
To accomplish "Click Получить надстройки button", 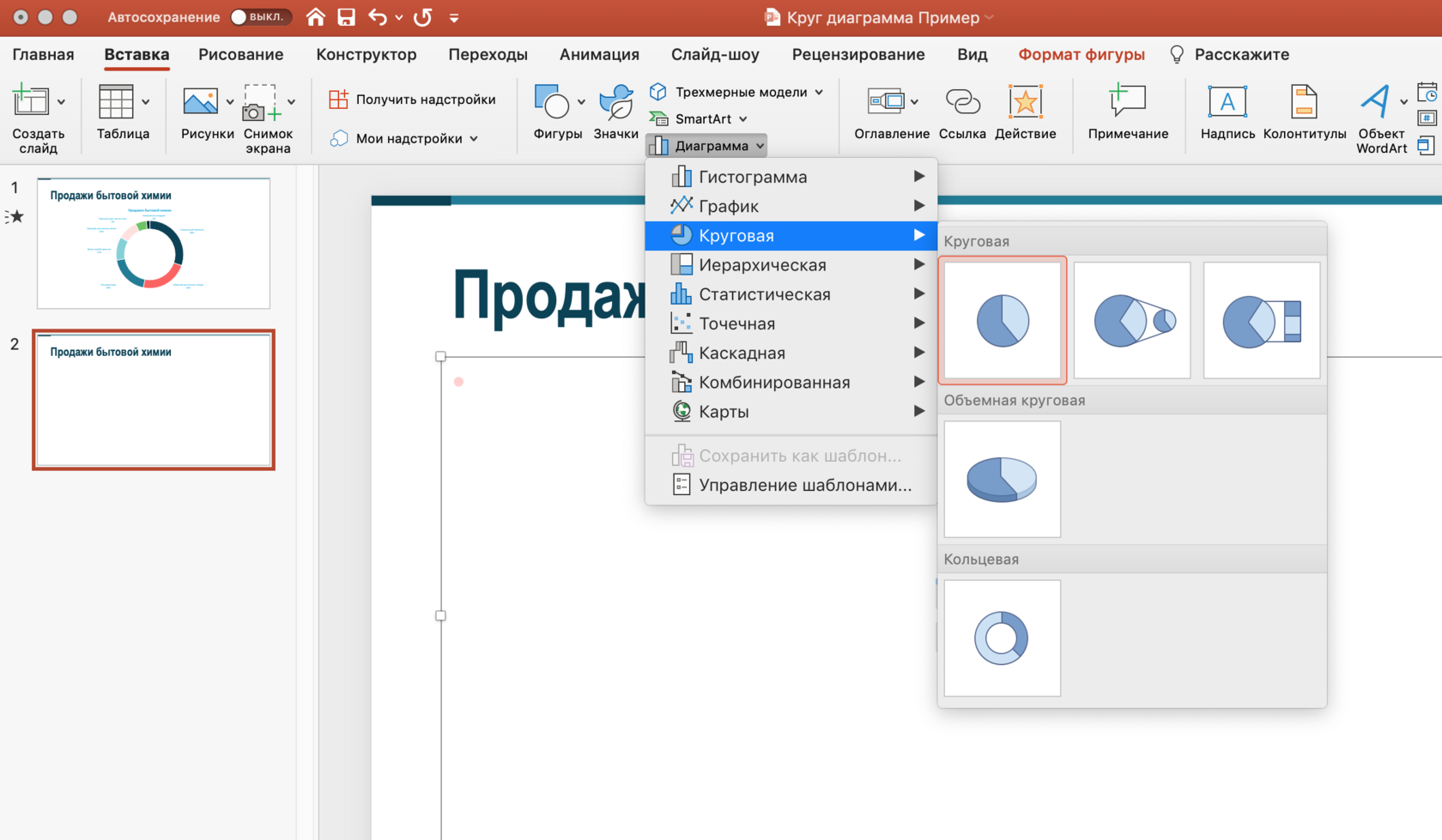I will tap(412, 100).
